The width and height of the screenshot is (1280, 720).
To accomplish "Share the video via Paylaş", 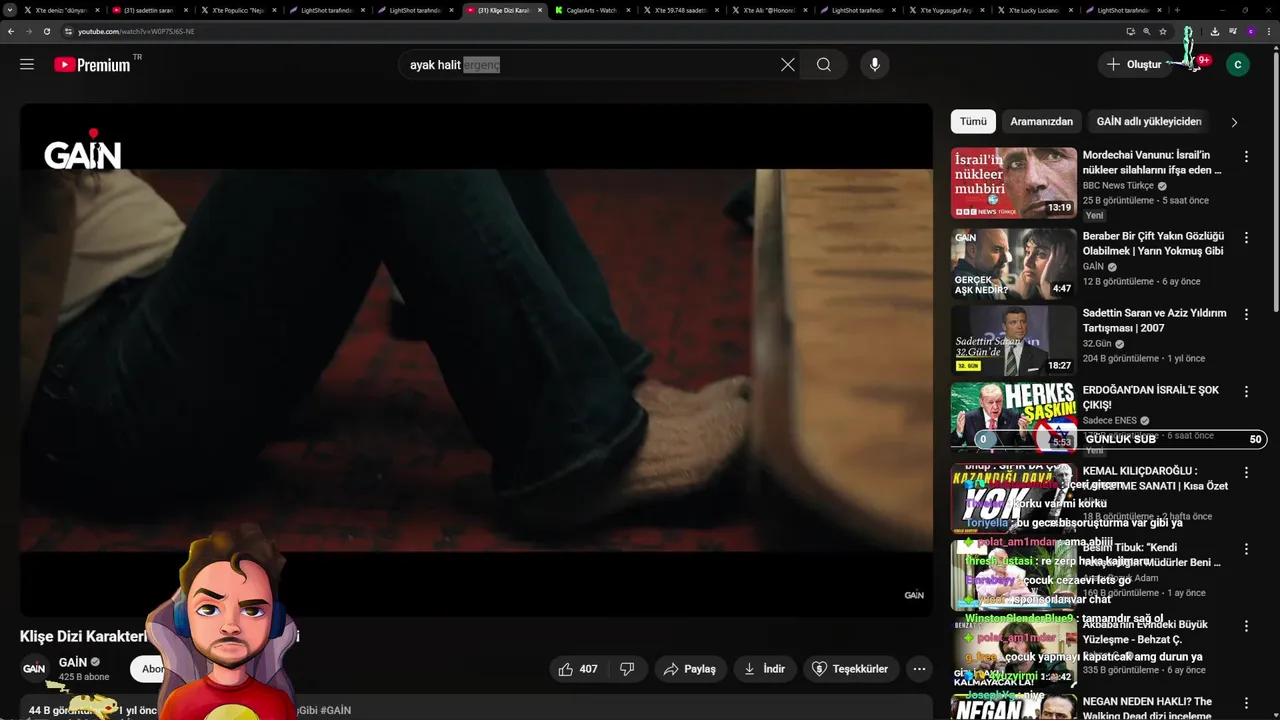I will pos(690,669).
